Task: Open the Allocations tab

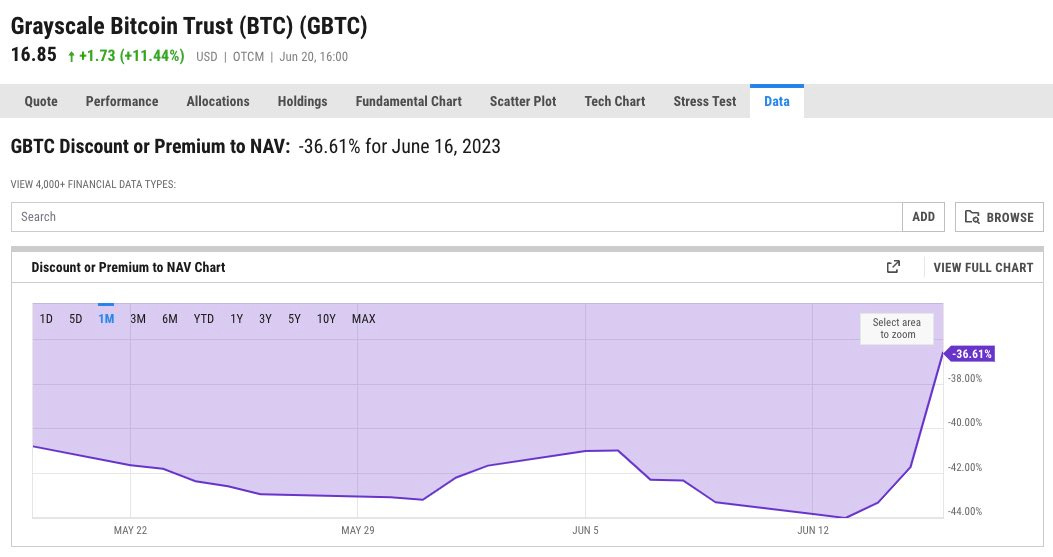Action: (218, 101)
